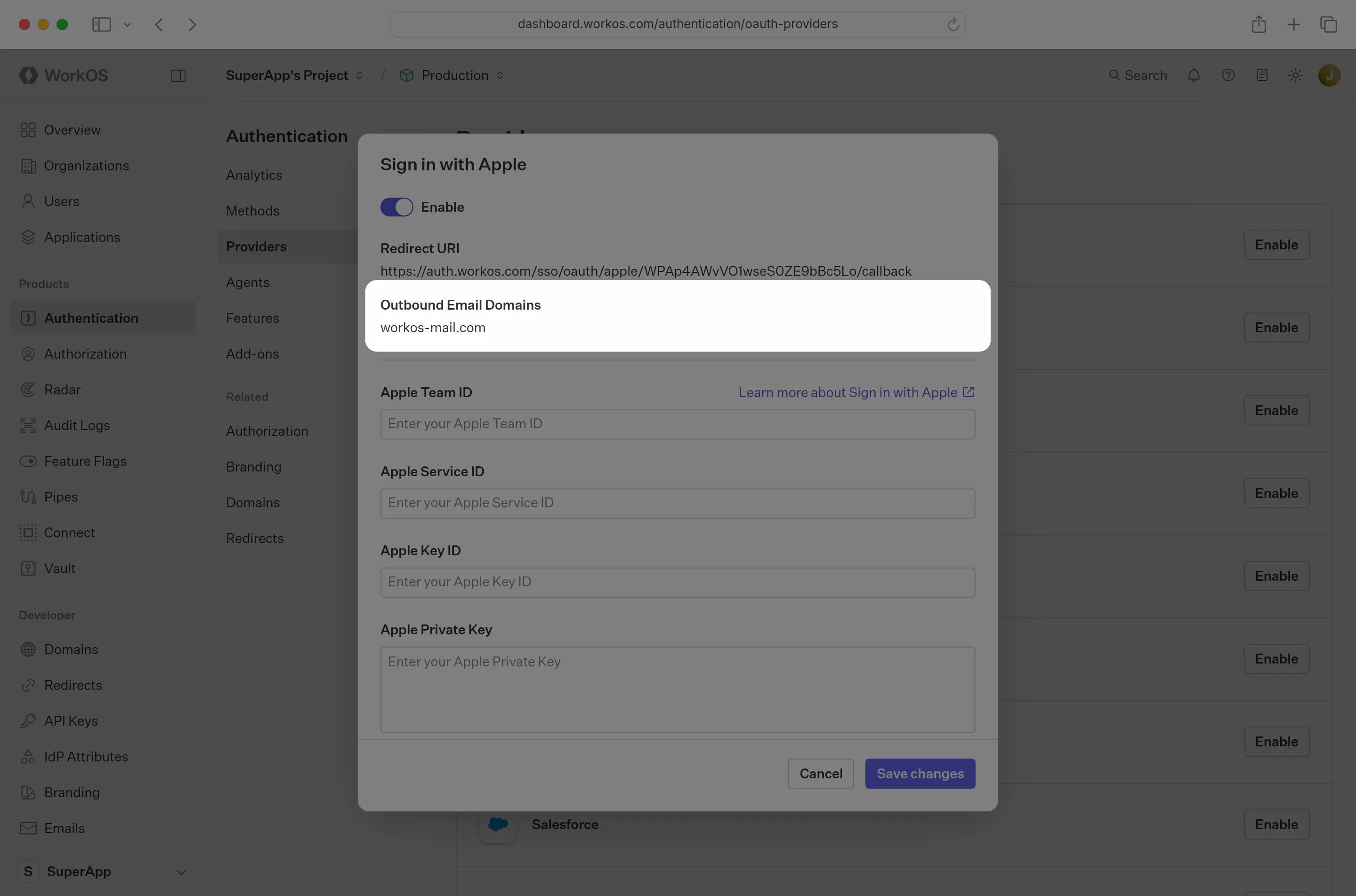Click the Safari Share icon

point(1258,24)
